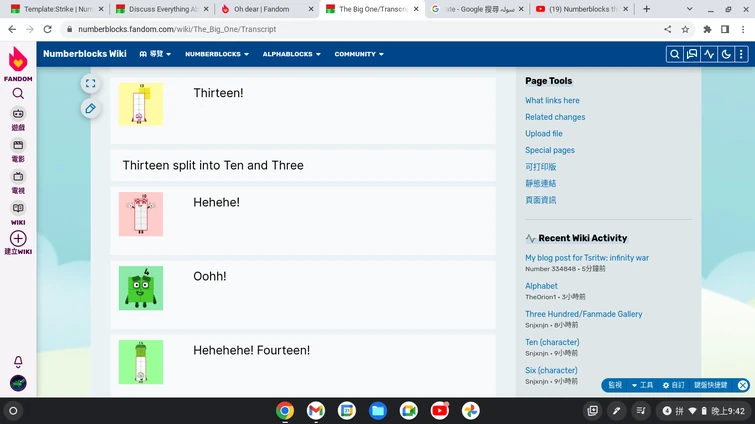This screenshot has width=755, height=424.
Task: Switch to Template:Strike tab
Action: tap(56, 9)
